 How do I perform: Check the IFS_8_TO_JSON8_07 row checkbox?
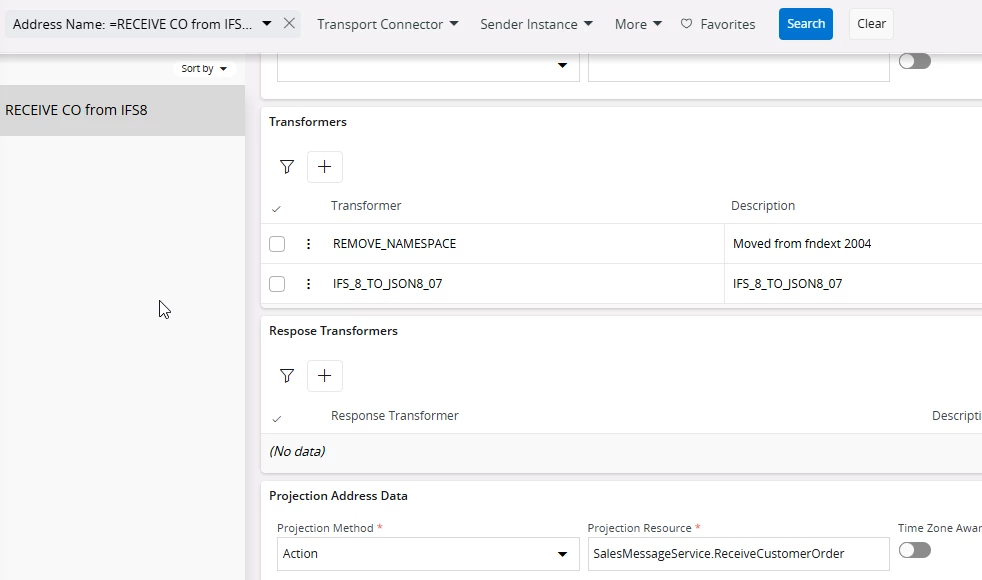277,284
